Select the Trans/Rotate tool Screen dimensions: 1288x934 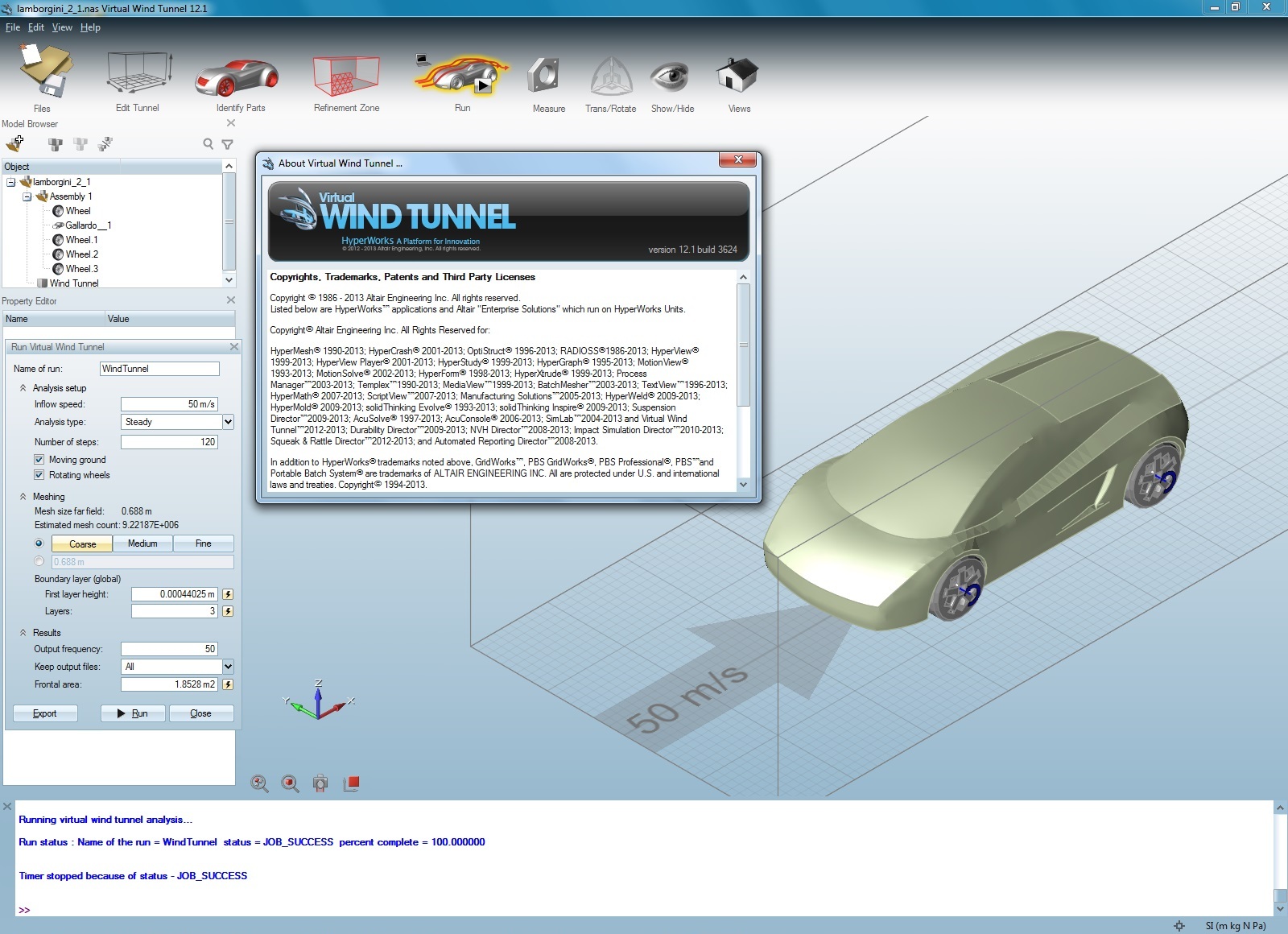pos(611,76)
